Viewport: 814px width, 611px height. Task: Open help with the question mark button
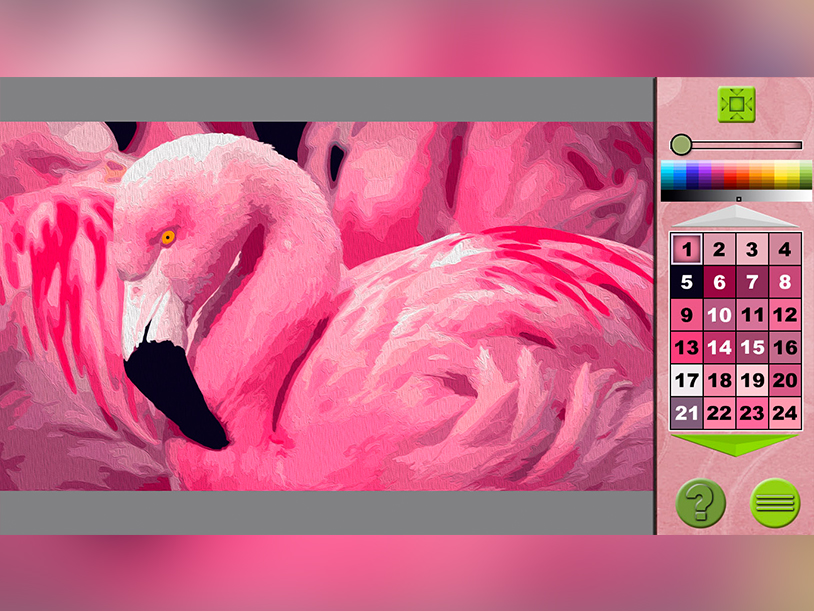pos(701,503)
